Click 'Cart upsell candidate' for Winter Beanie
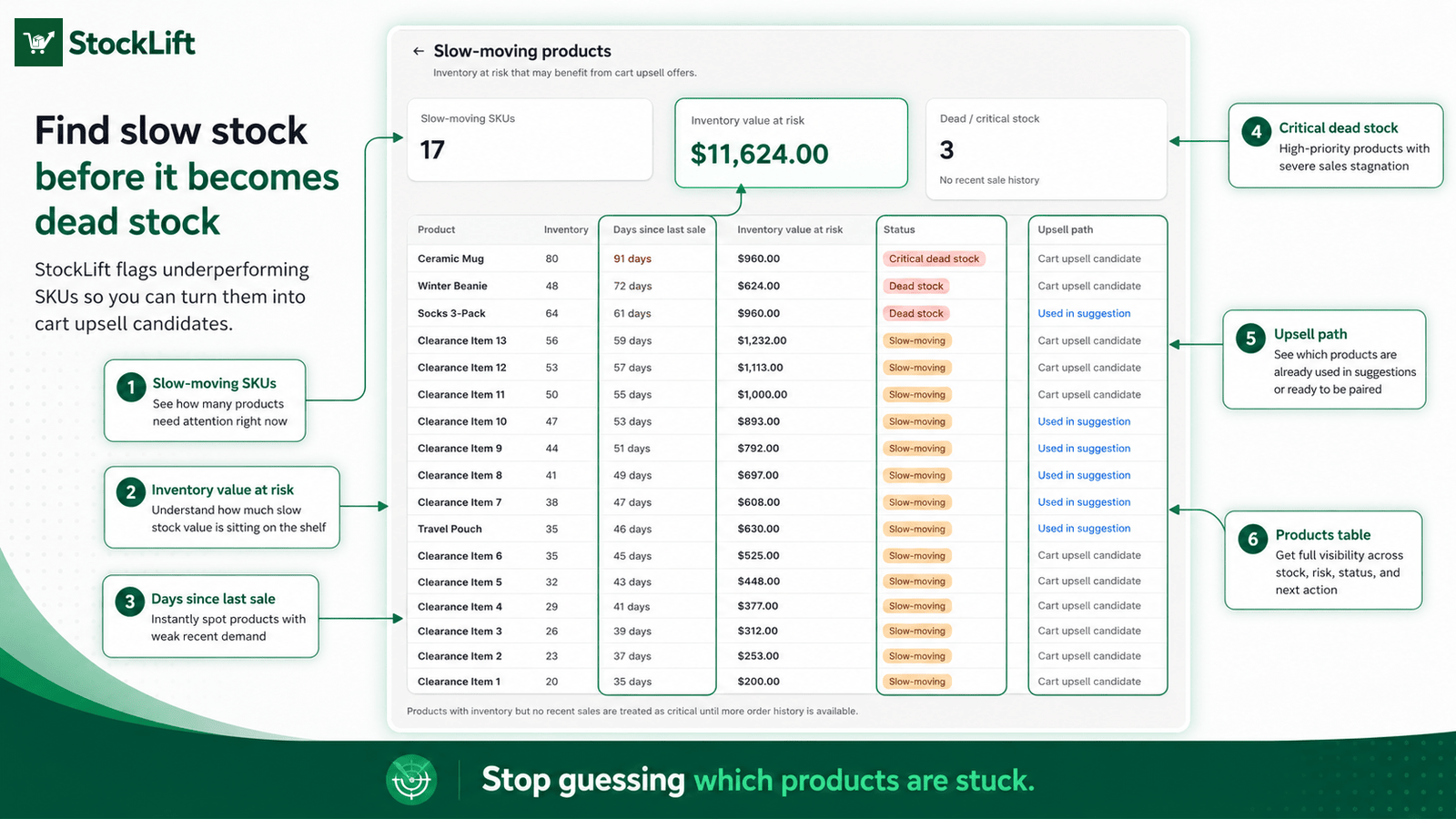This screenshot has width=1456, height=819. [1089, 286]
